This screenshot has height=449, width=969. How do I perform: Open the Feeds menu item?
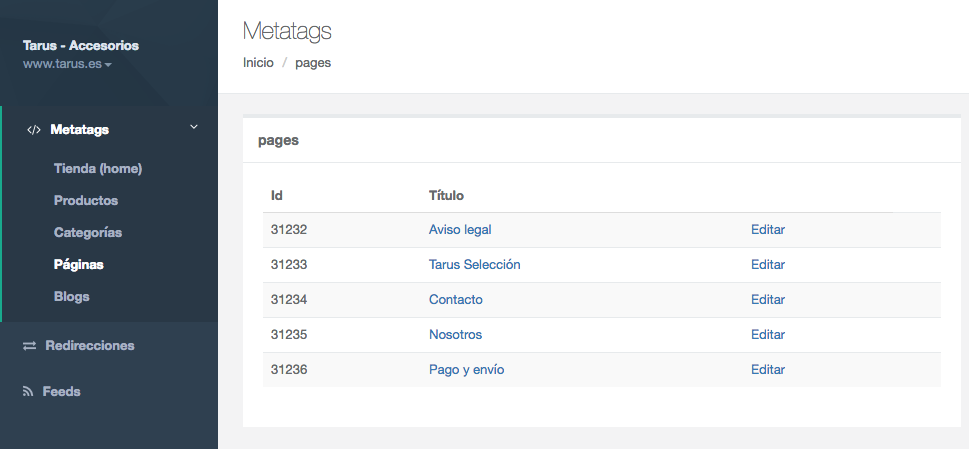tap(61, 392)
